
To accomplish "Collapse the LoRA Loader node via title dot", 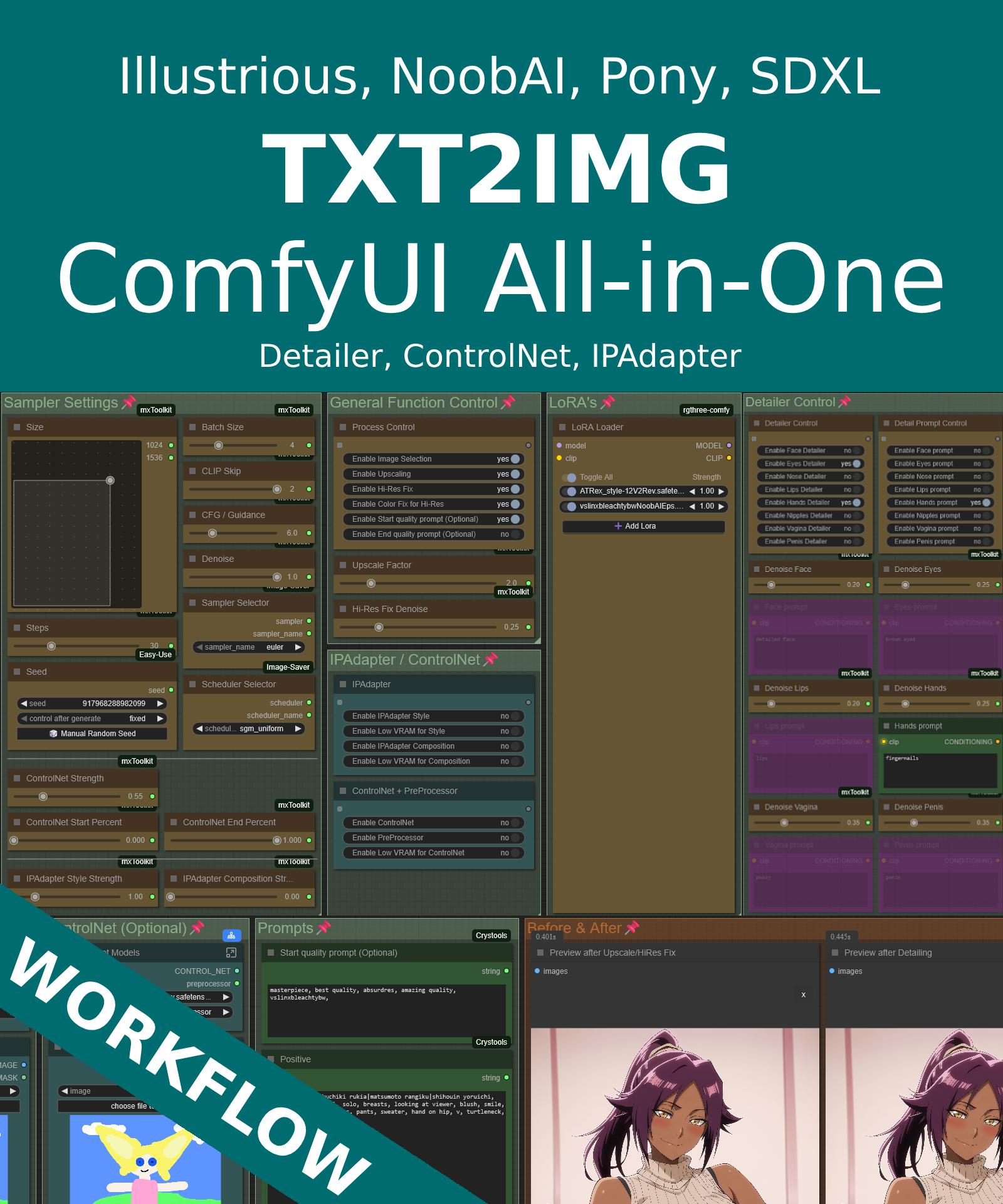I will coord(562,427).
